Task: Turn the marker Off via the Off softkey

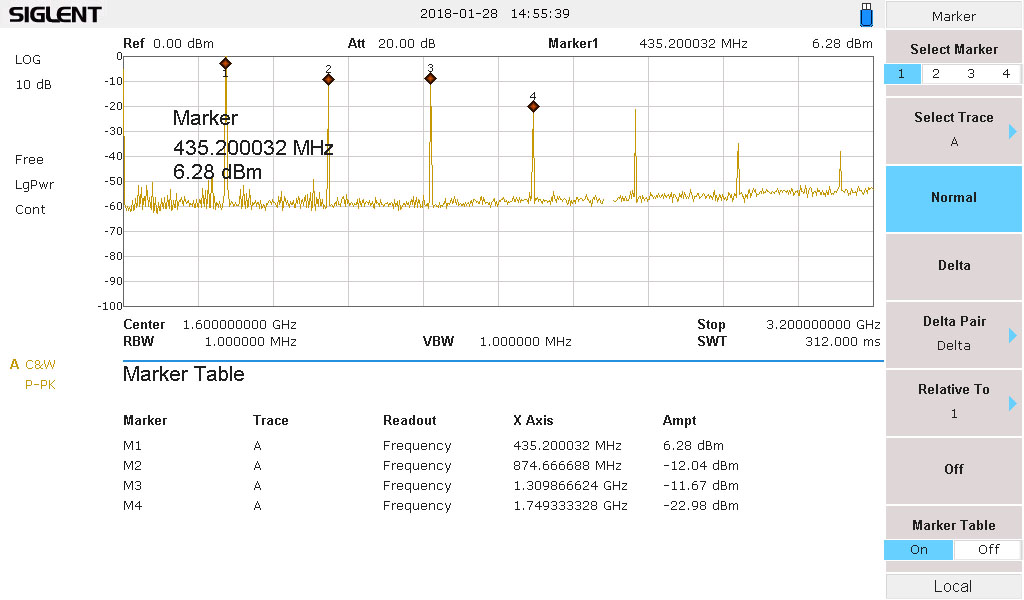Action: click(953, 469)
